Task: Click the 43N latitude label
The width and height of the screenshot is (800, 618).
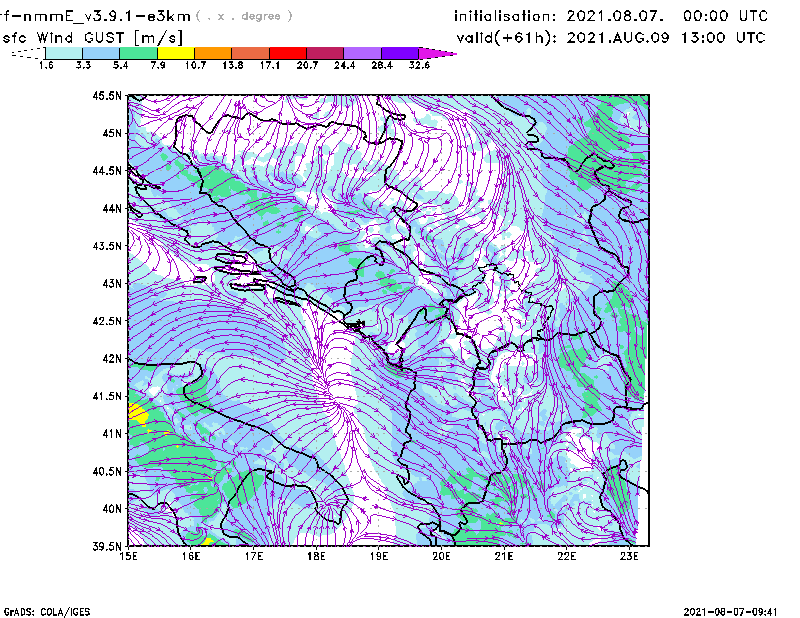Action: pos(112,283)
